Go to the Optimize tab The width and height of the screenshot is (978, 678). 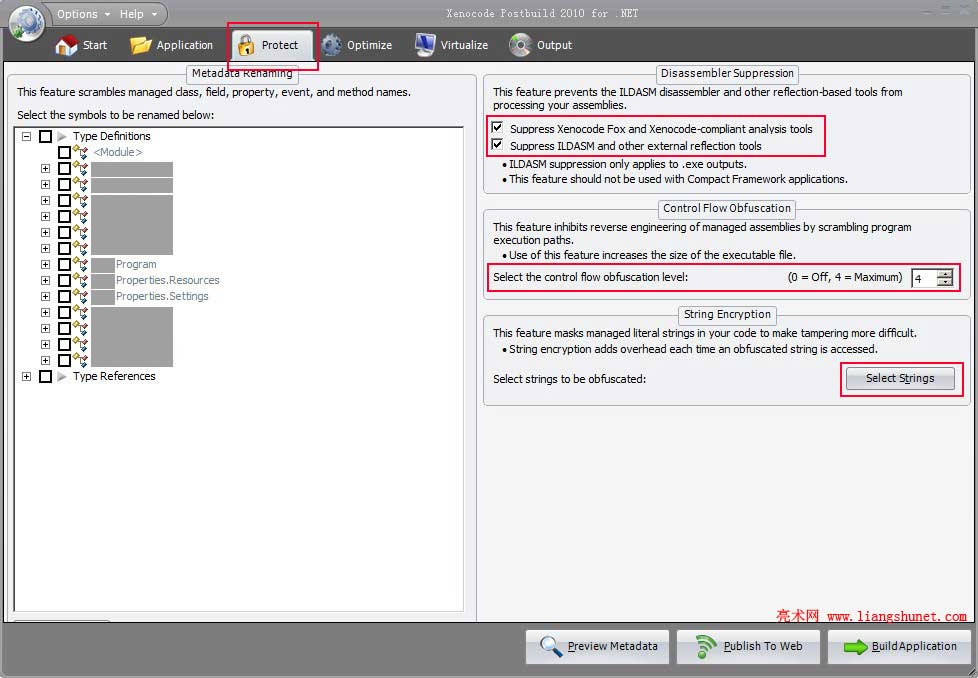(x=357, y=46)
